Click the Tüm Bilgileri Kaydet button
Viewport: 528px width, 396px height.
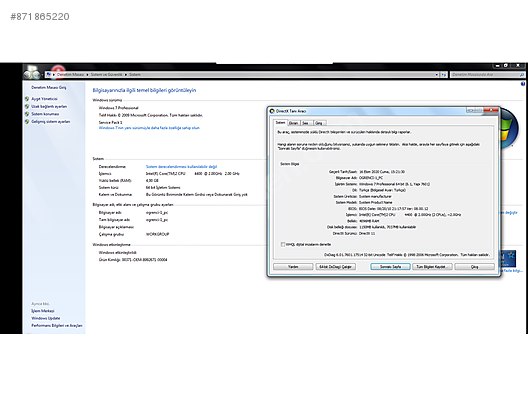(432, 267)
